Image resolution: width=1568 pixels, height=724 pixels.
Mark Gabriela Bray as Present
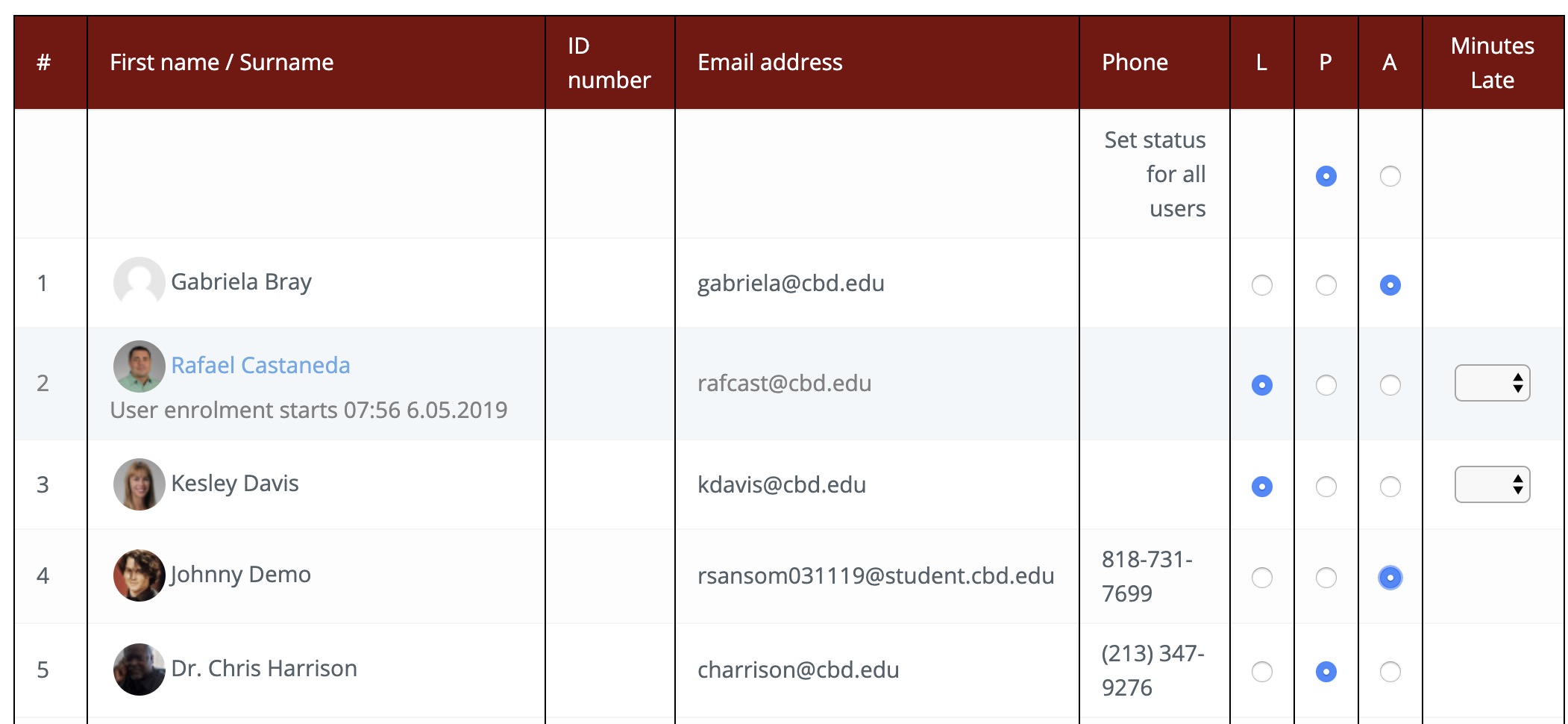pos(1325,284)
